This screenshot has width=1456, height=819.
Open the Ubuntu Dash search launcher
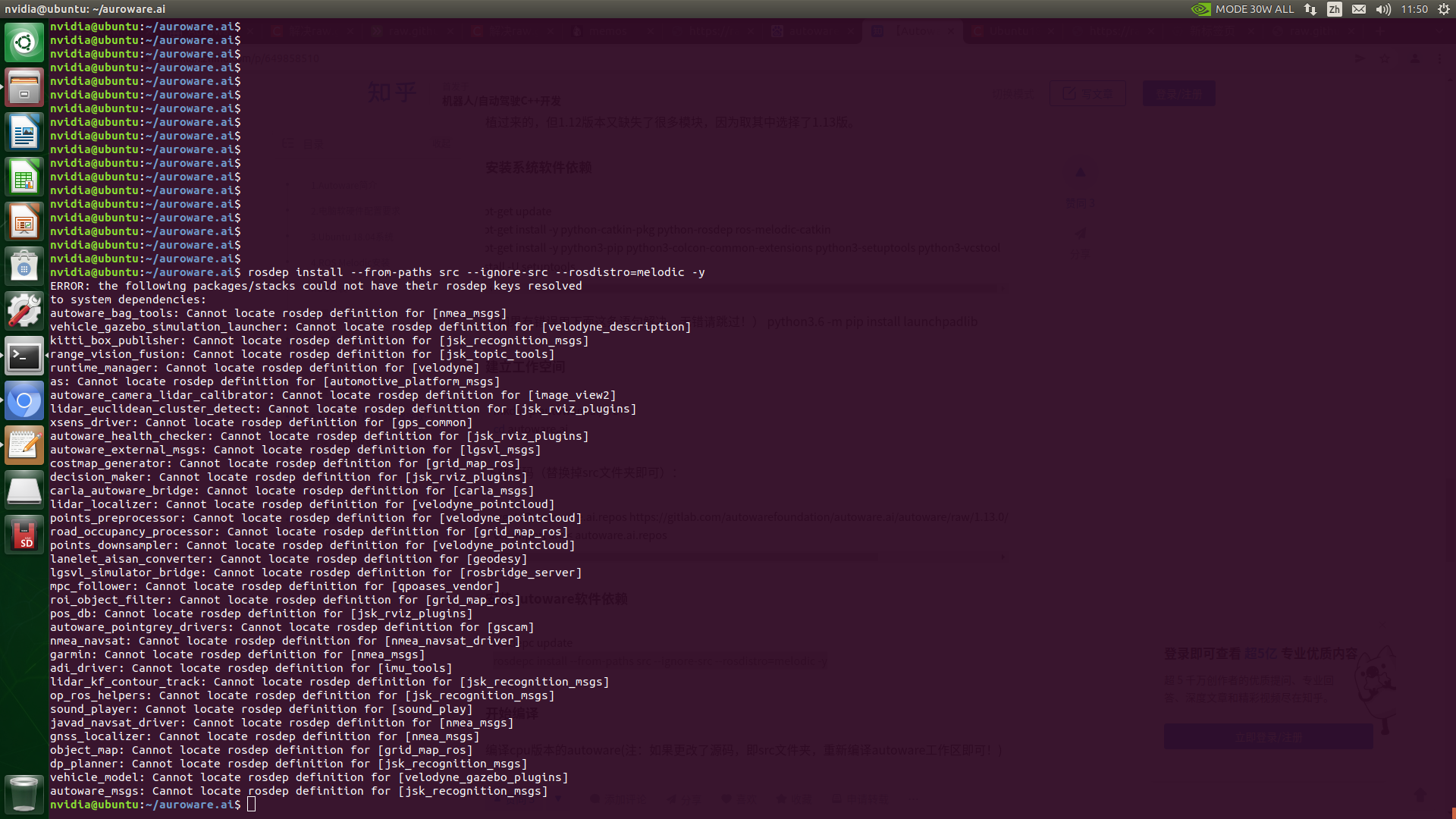(24, 42)
